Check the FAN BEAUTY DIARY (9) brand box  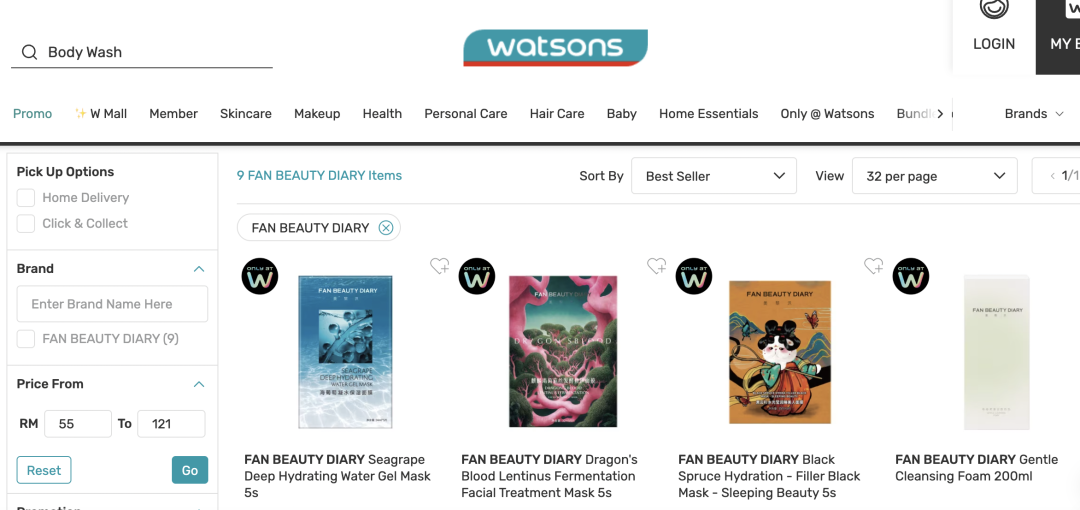25,339
